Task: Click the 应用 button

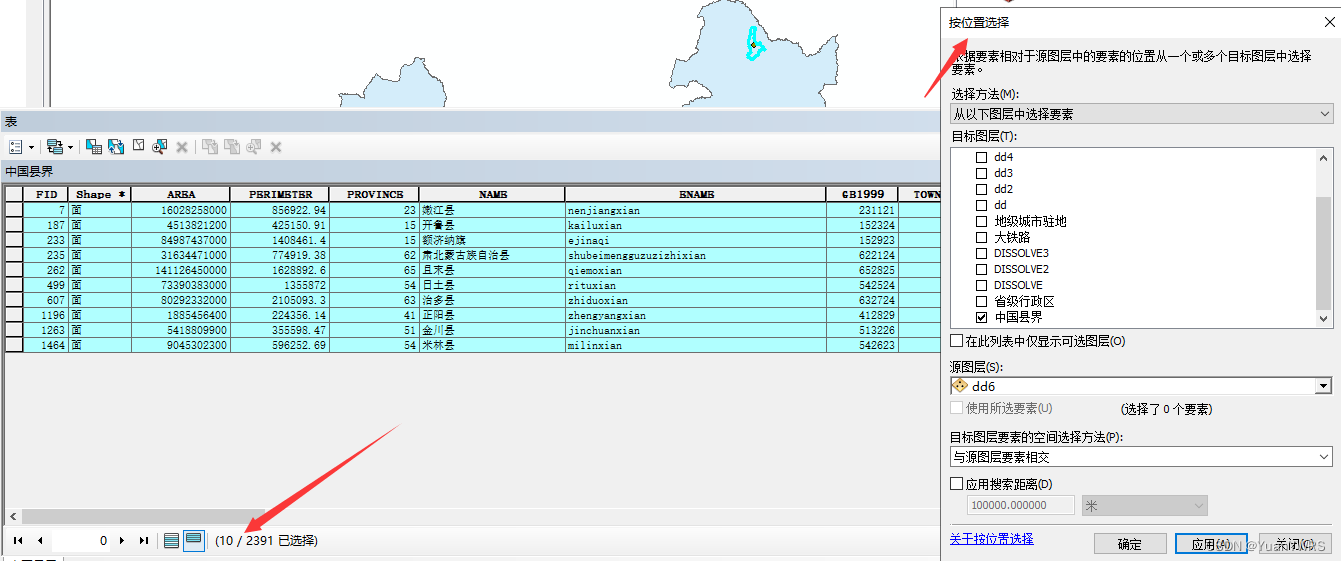Action: [1211, 544]
